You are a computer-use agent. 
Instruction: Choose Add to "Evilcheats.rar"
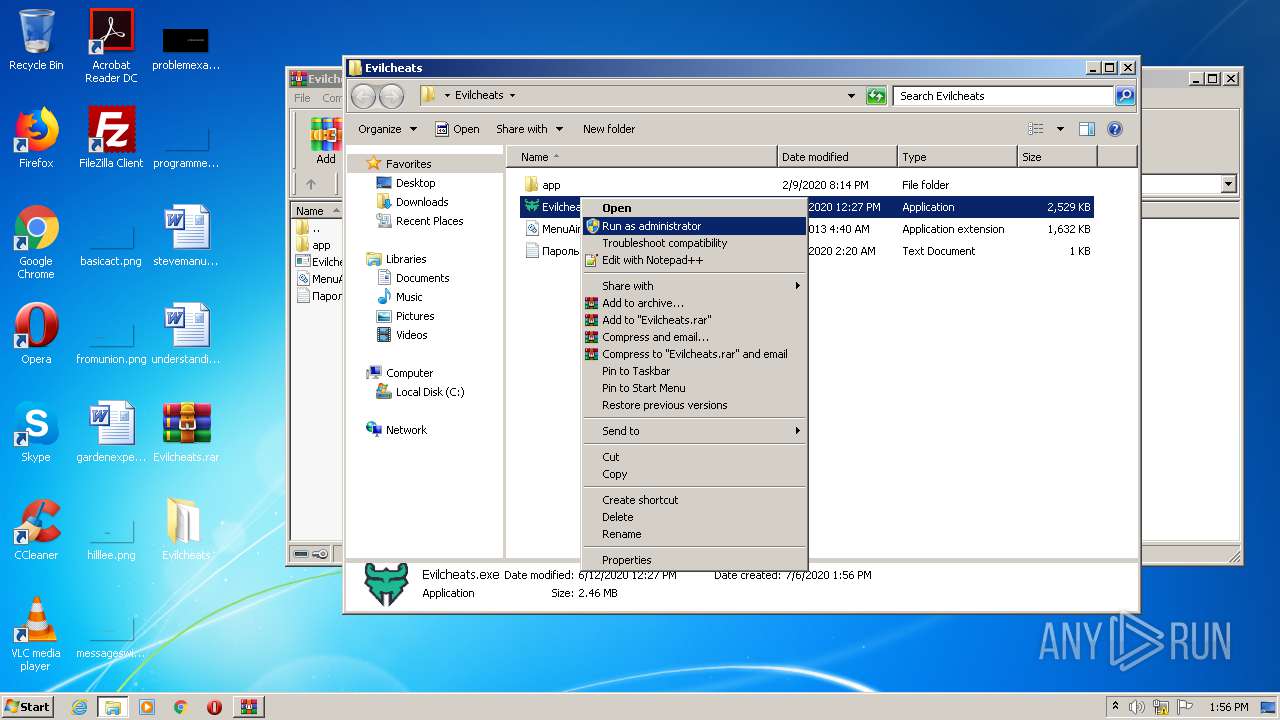(695, 320)
